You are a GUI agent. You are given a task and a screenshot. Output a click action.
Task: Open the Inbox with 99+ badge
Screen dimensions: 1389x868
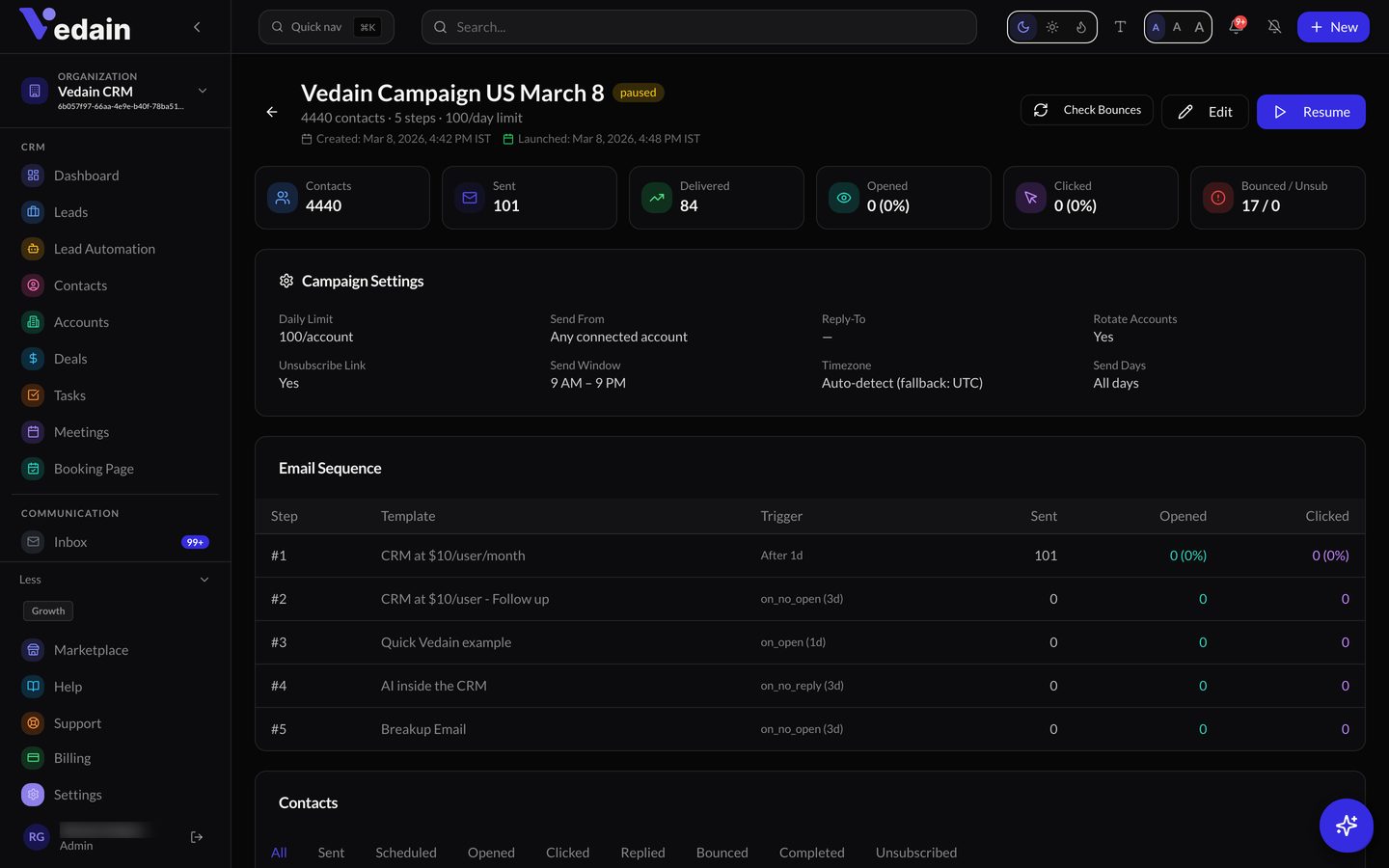click(x=115, y=542)
